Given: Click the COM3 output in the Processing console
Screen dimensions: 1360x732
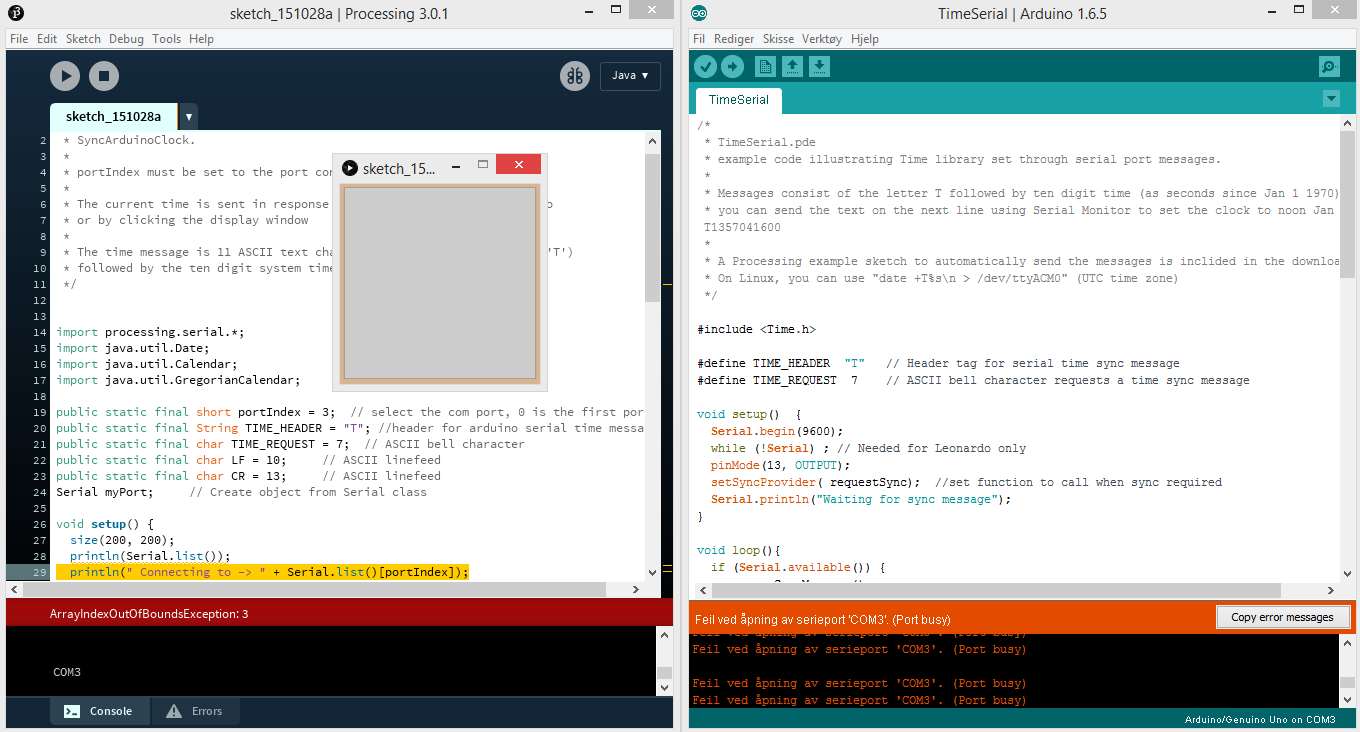Looking at the screenshot, I should click(x=67, y=672).
